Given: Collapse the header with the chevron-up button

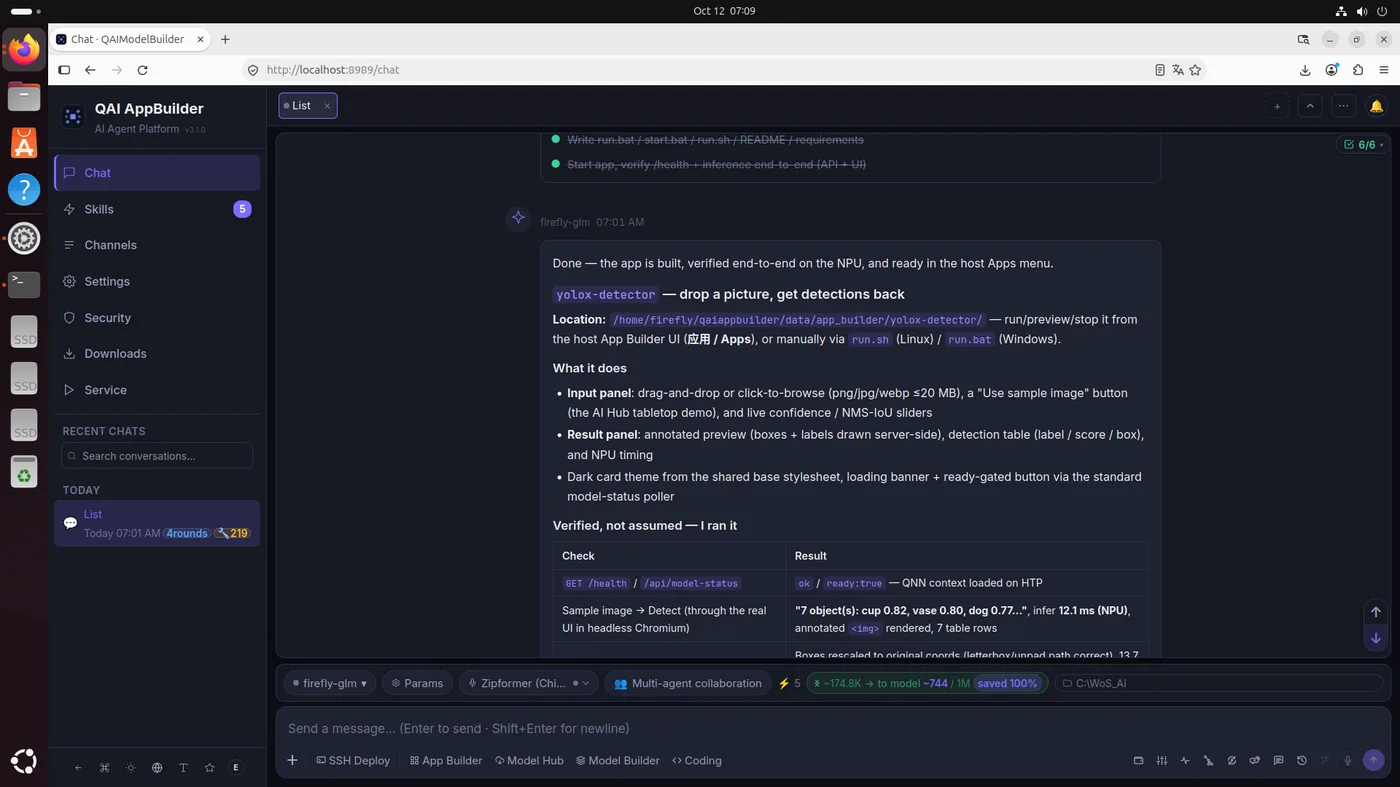Looking at the screenshot, I should pos(1310,106).
